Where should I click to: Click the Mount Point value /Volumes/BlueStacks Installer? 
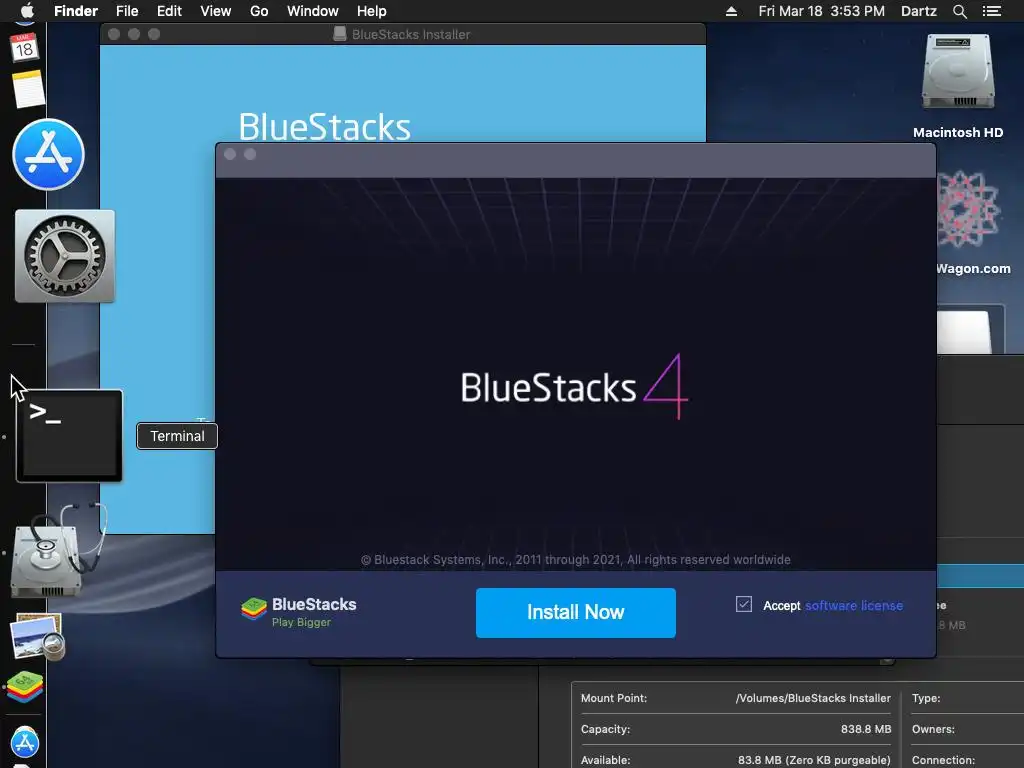click(x=813, y=698)
